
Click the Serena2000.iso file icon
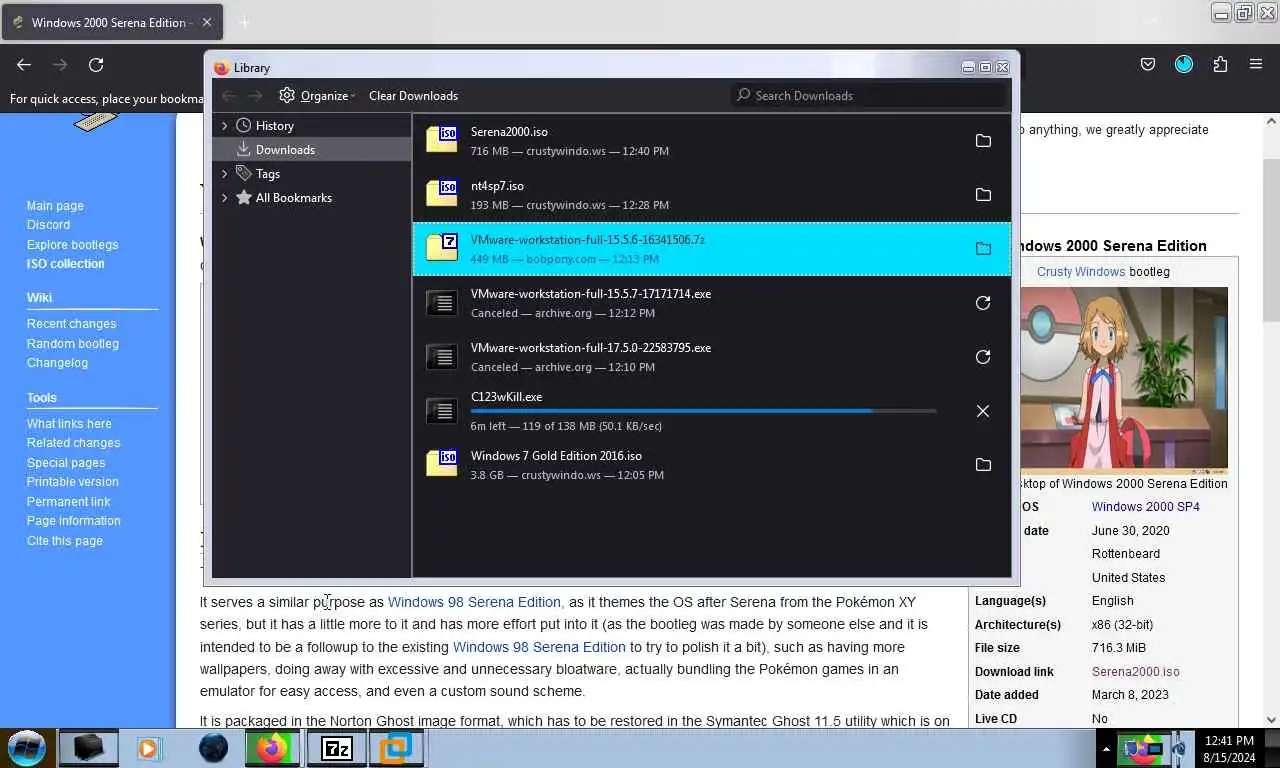442,139
